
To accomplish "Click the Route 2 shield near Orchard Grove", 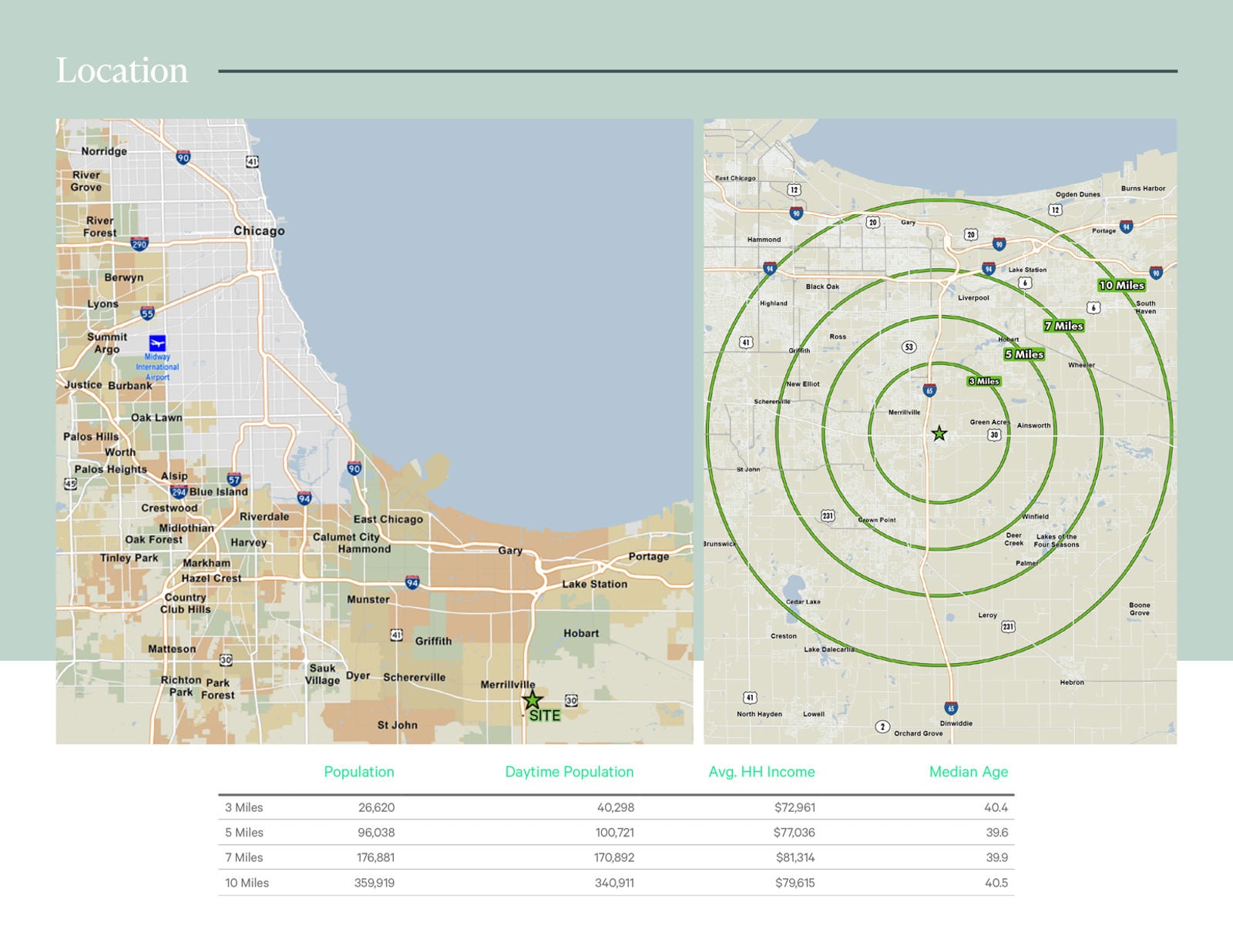I will pyautogui.click(x=882, y=726).
